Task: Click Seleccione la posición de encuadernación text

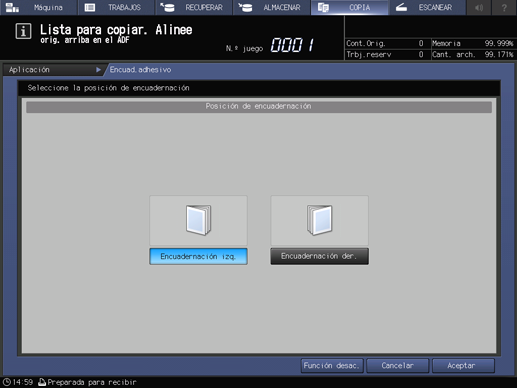Action: point(108,88)
